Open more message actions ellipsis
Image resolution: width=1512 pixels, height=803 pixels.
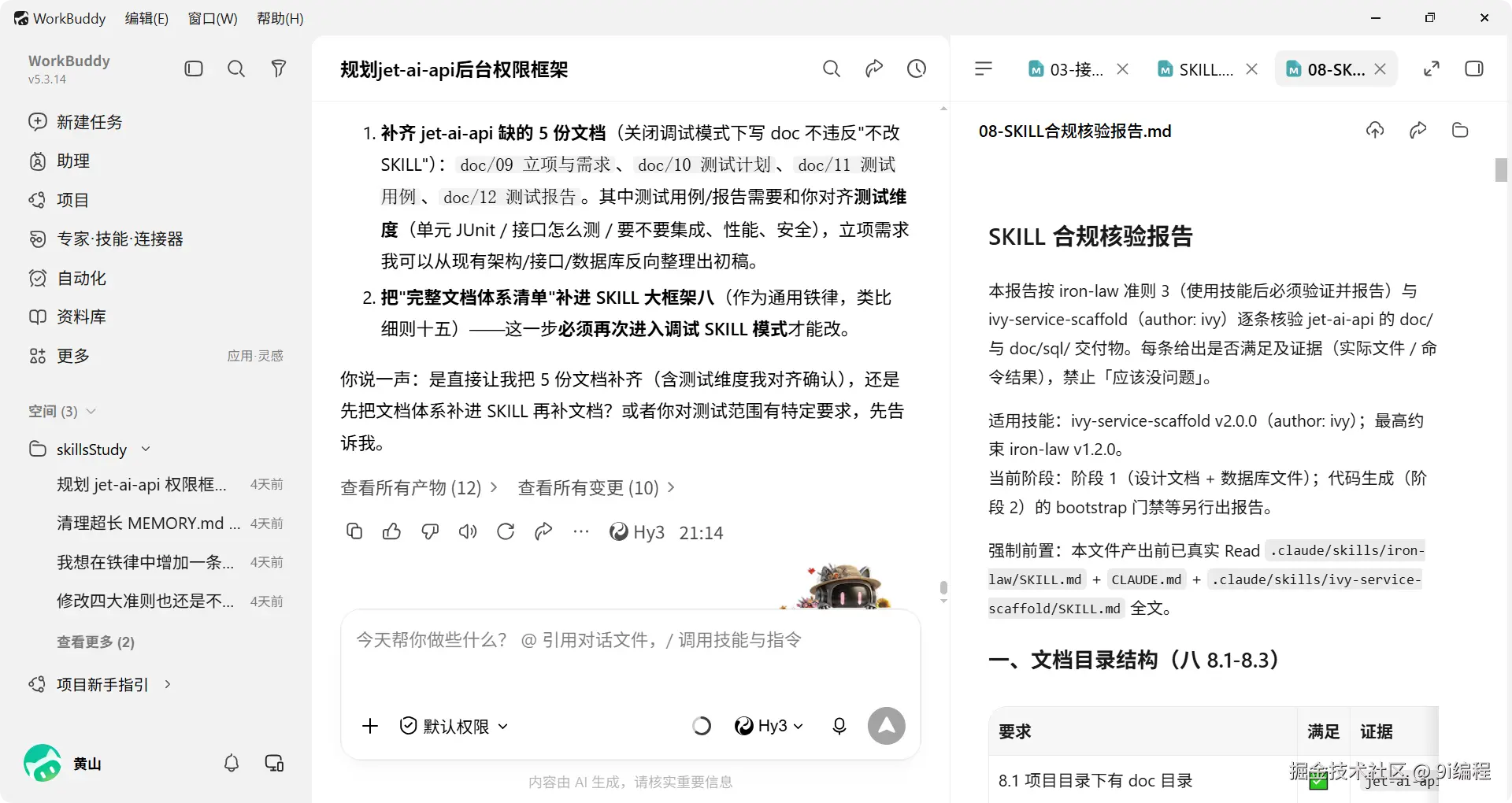[581, 532]
